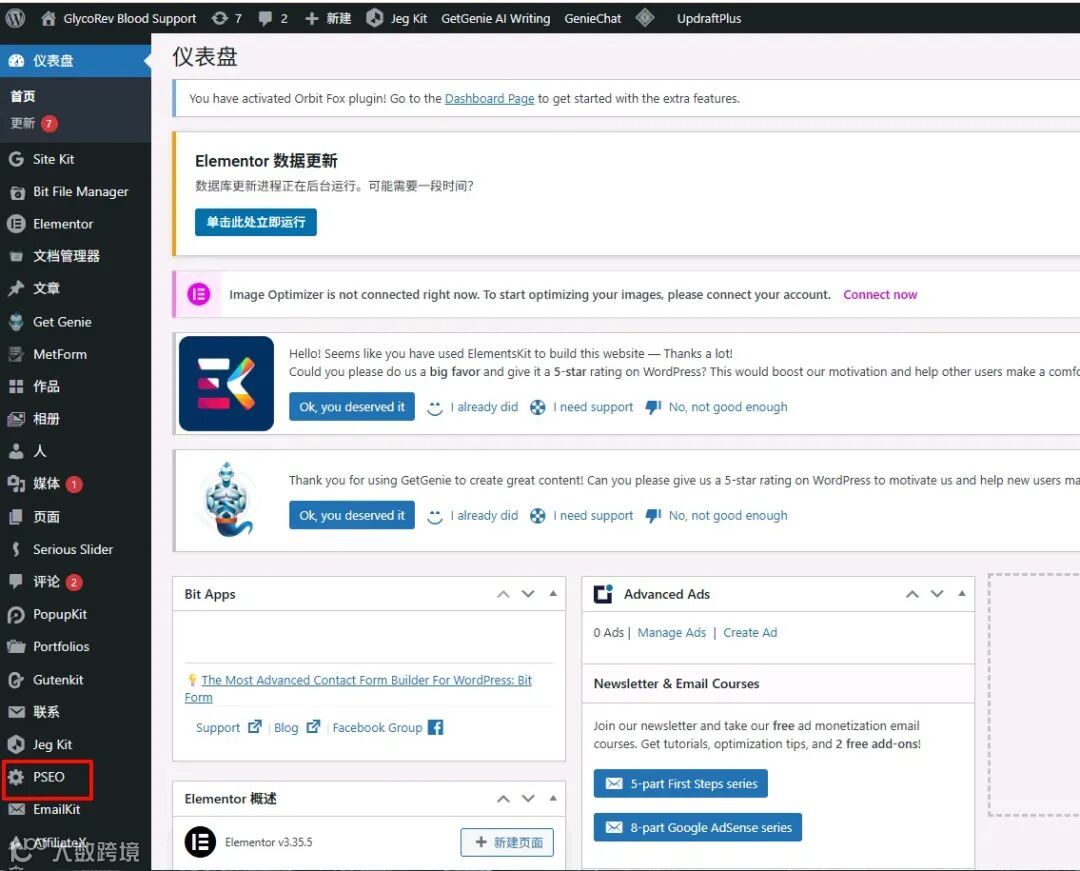Click Image Optimizer Elementor icon
This screenshot has width=1080, height=871.
199,295
